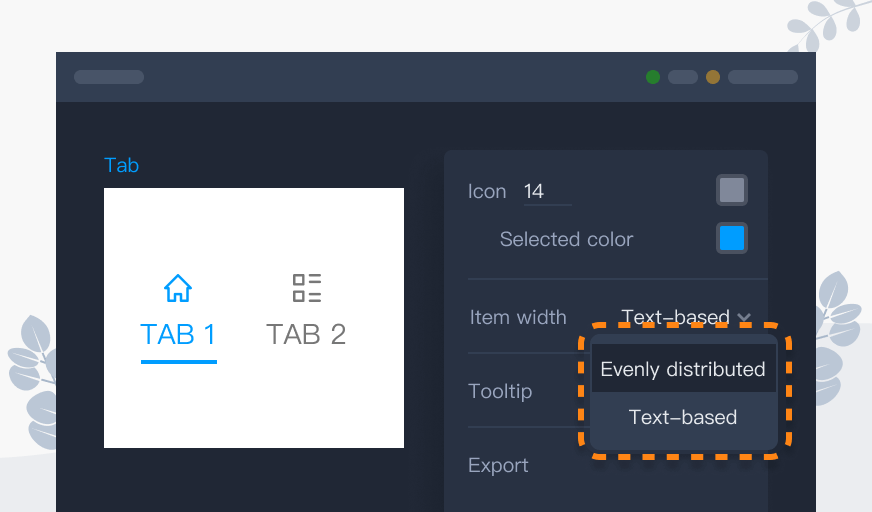872x512 pixels.
Task: Click the short pill beside the green dot
Action: point(683,77)
